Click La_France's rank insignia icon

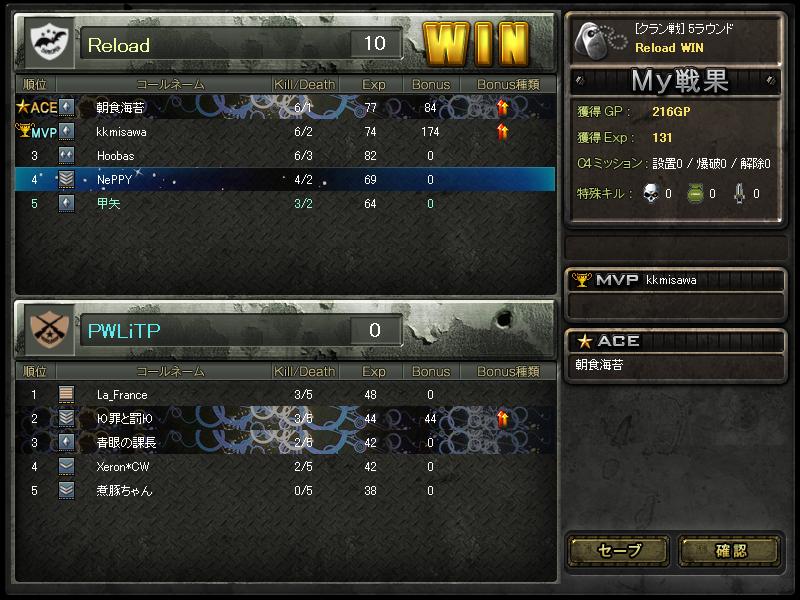[x=66, y=394]
